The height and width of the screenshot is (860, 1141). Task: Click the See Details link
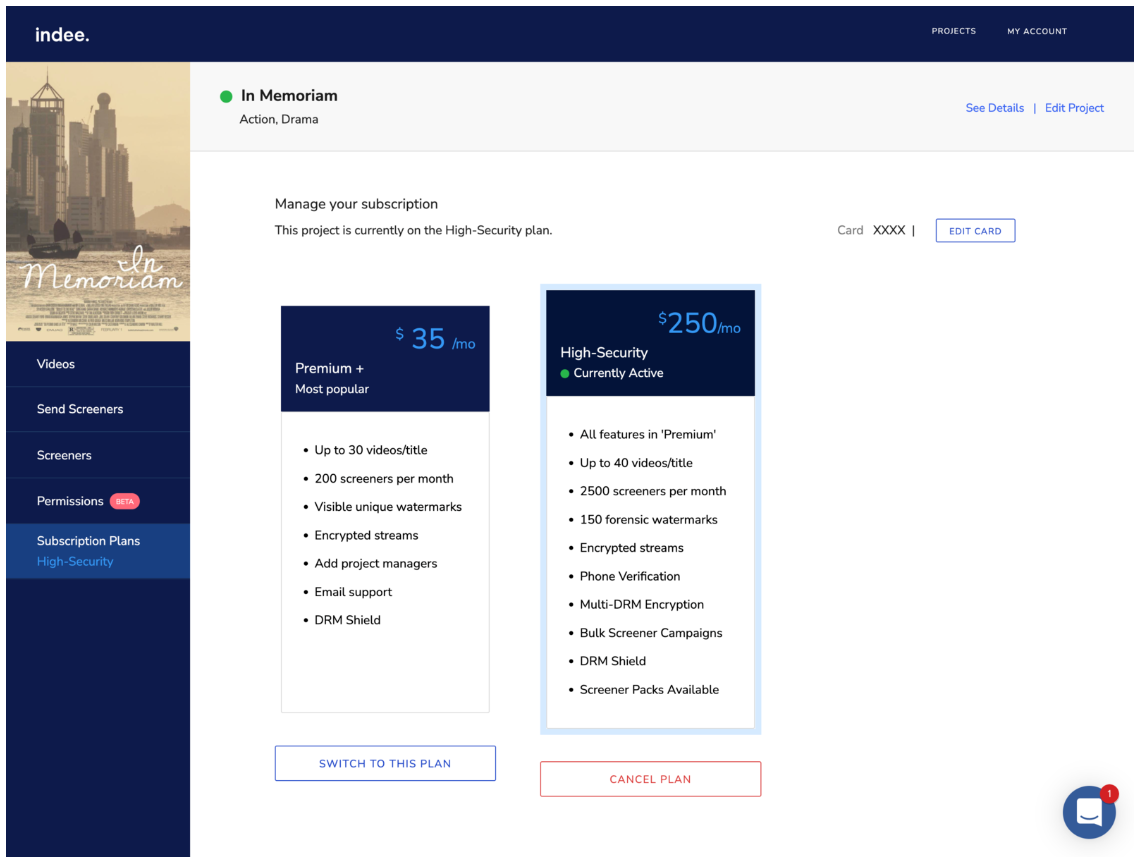994,108
